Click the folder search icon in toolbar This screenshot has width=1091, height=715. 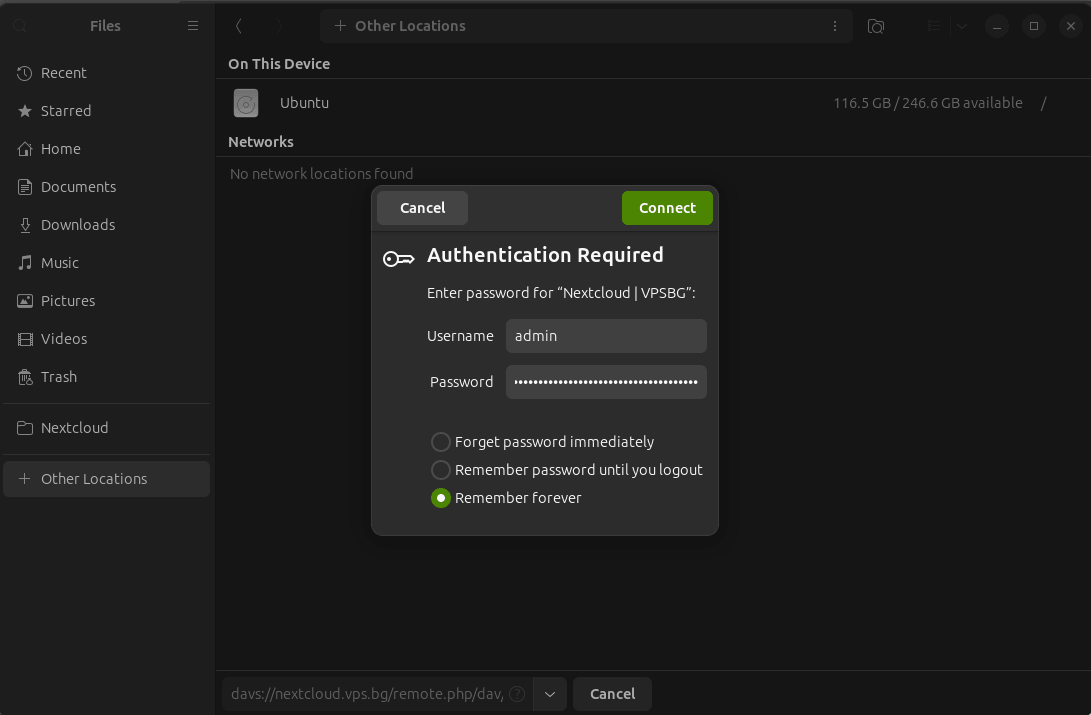click(x=876, y=26)
